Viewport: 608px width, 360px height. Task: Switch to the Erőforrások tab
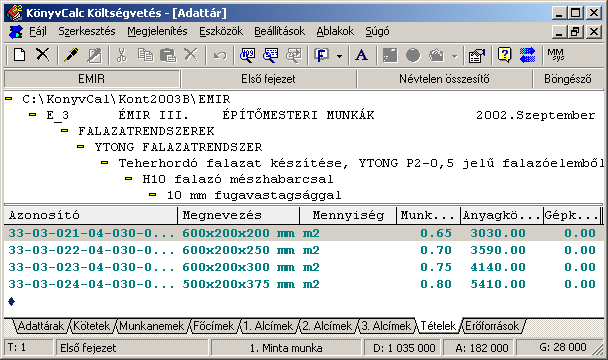tap(492, 326)
